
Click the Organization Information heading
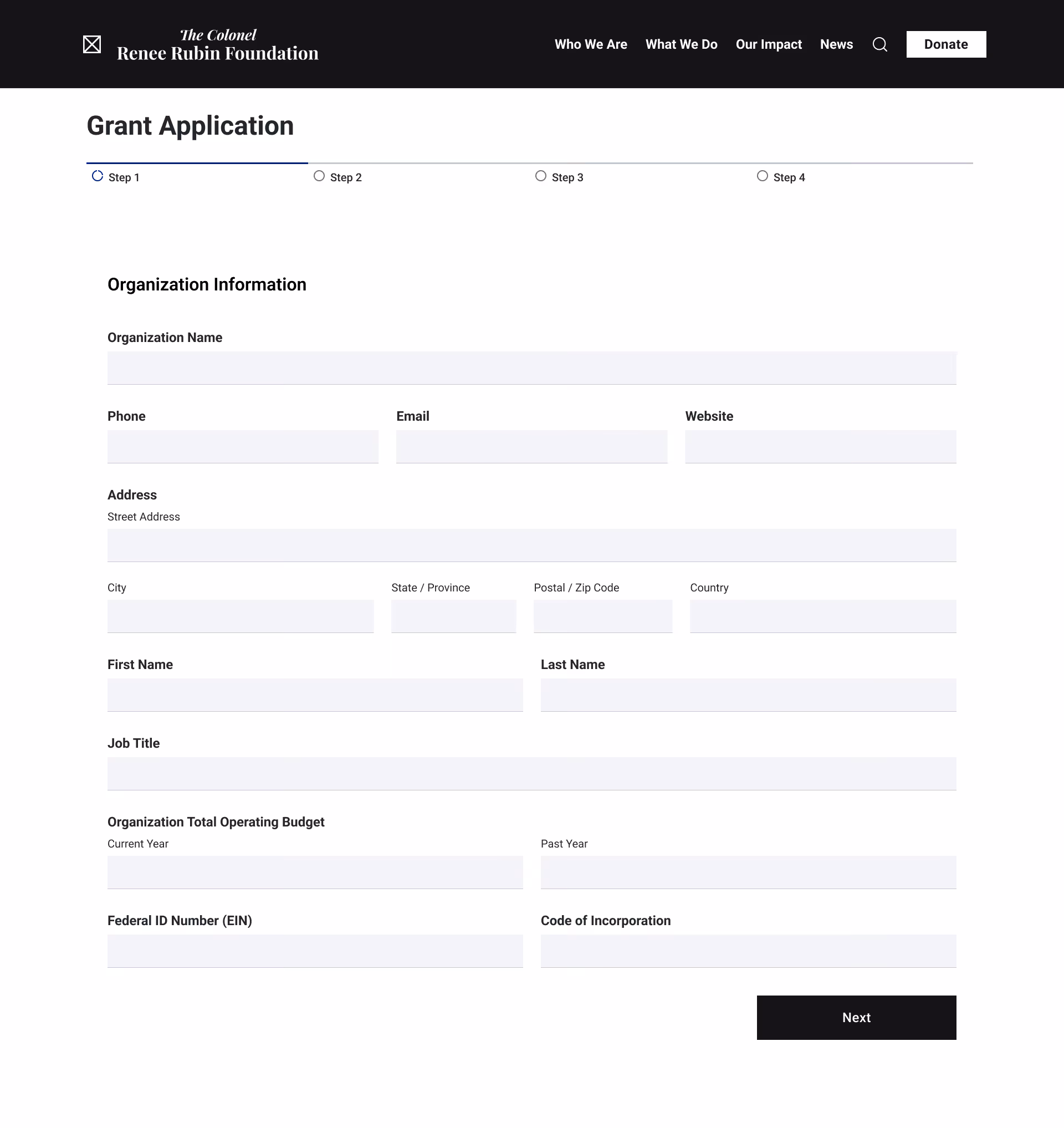(x=207, y=284)
